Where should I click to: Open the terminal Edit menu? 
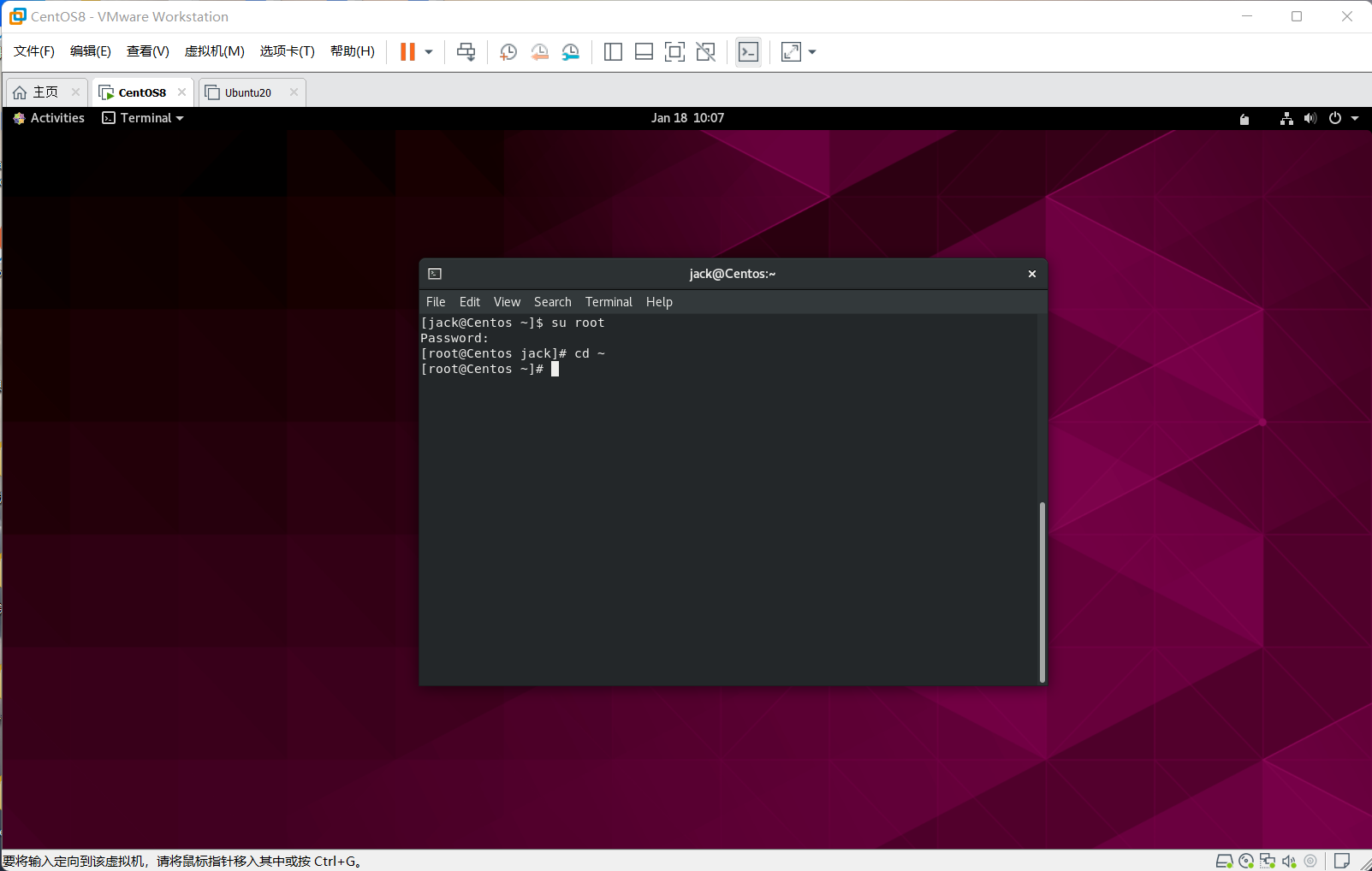470,302
